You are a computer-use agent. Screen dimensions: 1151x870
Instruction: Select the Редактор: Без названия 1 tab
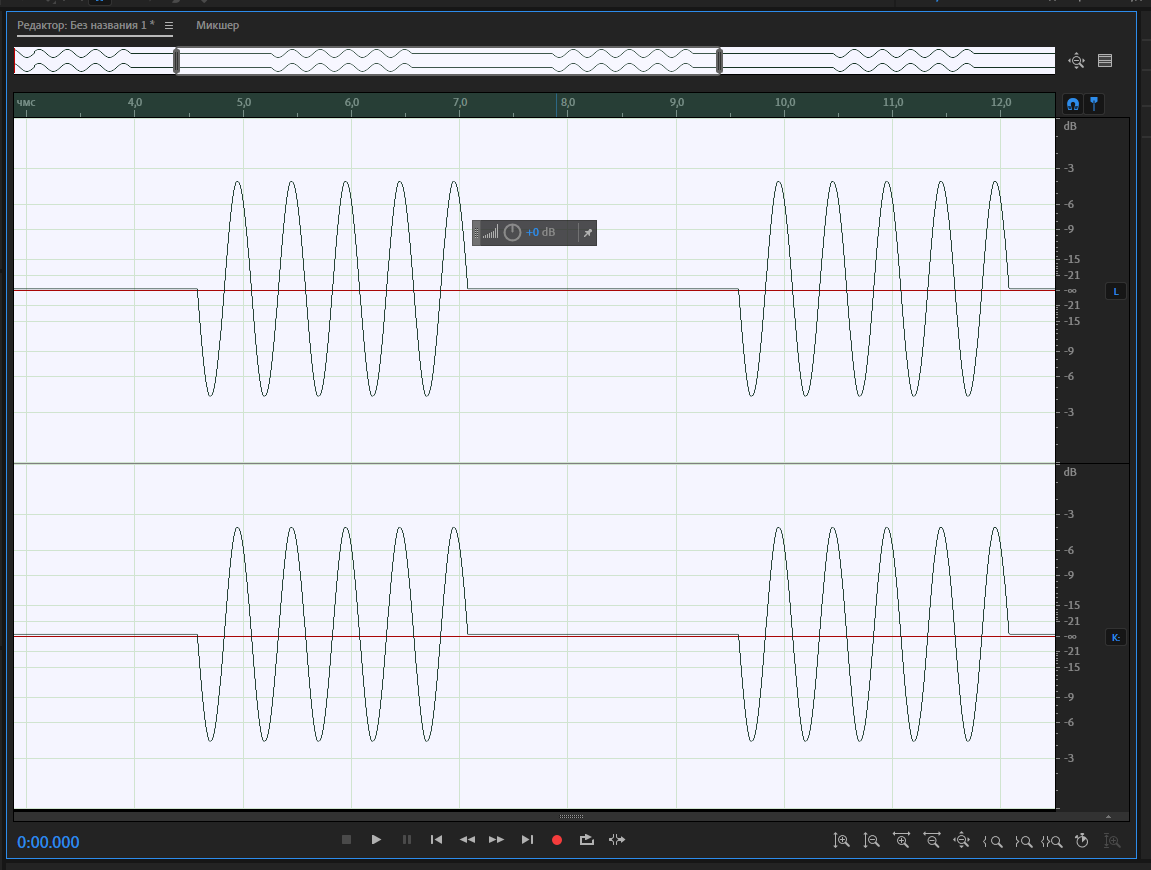coord(86,26)
